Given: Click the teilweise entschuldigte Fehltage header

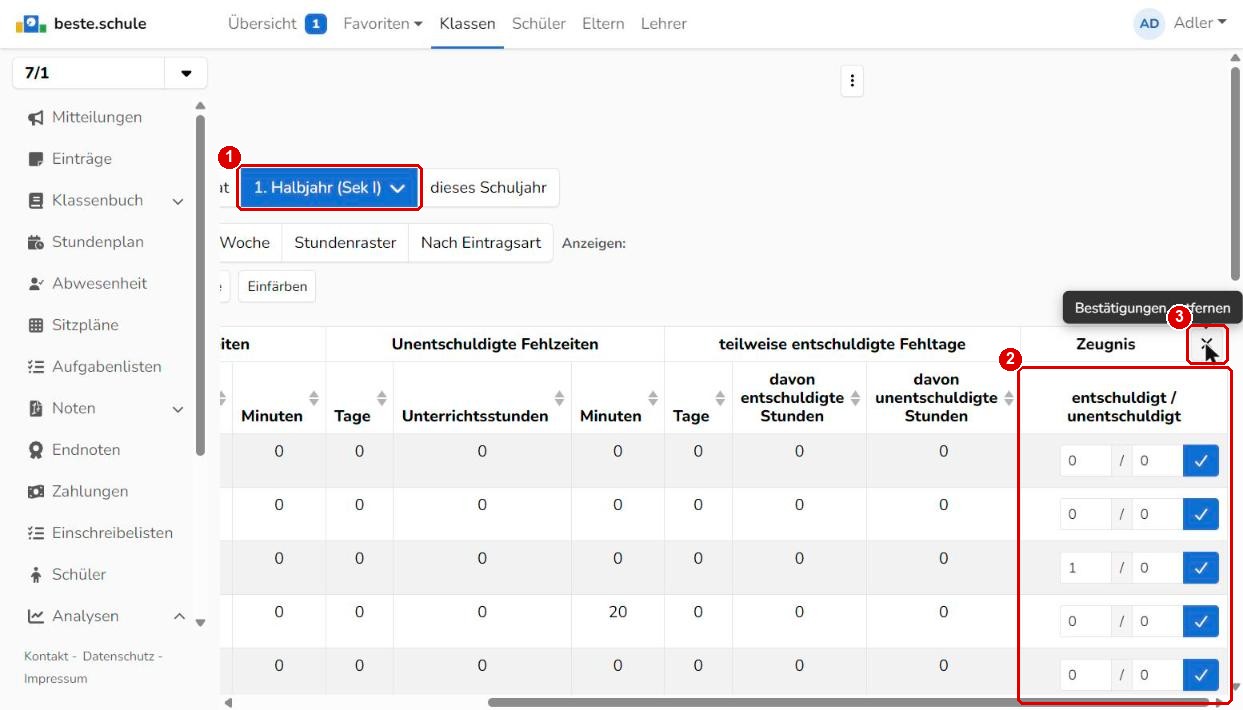Looking at the screenshot, I should click(x=842, y=344).
